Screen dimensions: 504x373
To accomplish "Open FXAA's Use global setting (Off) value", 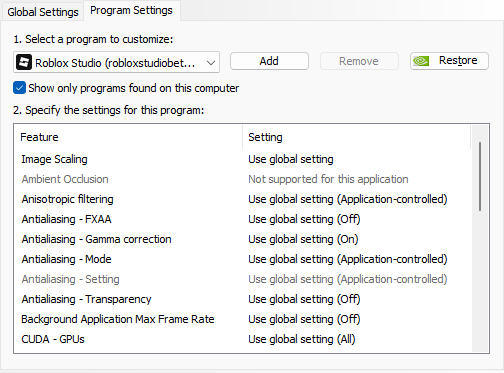I will click(304, 219).
